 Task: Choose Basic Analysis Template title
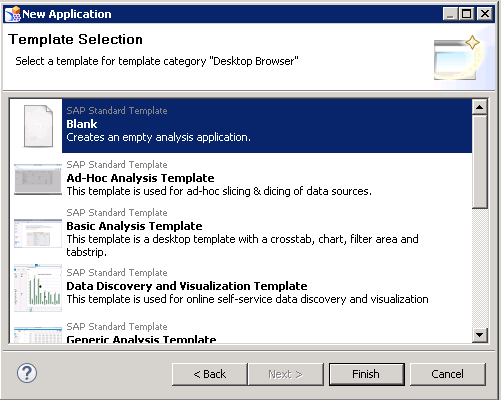[x=134, y=226]
